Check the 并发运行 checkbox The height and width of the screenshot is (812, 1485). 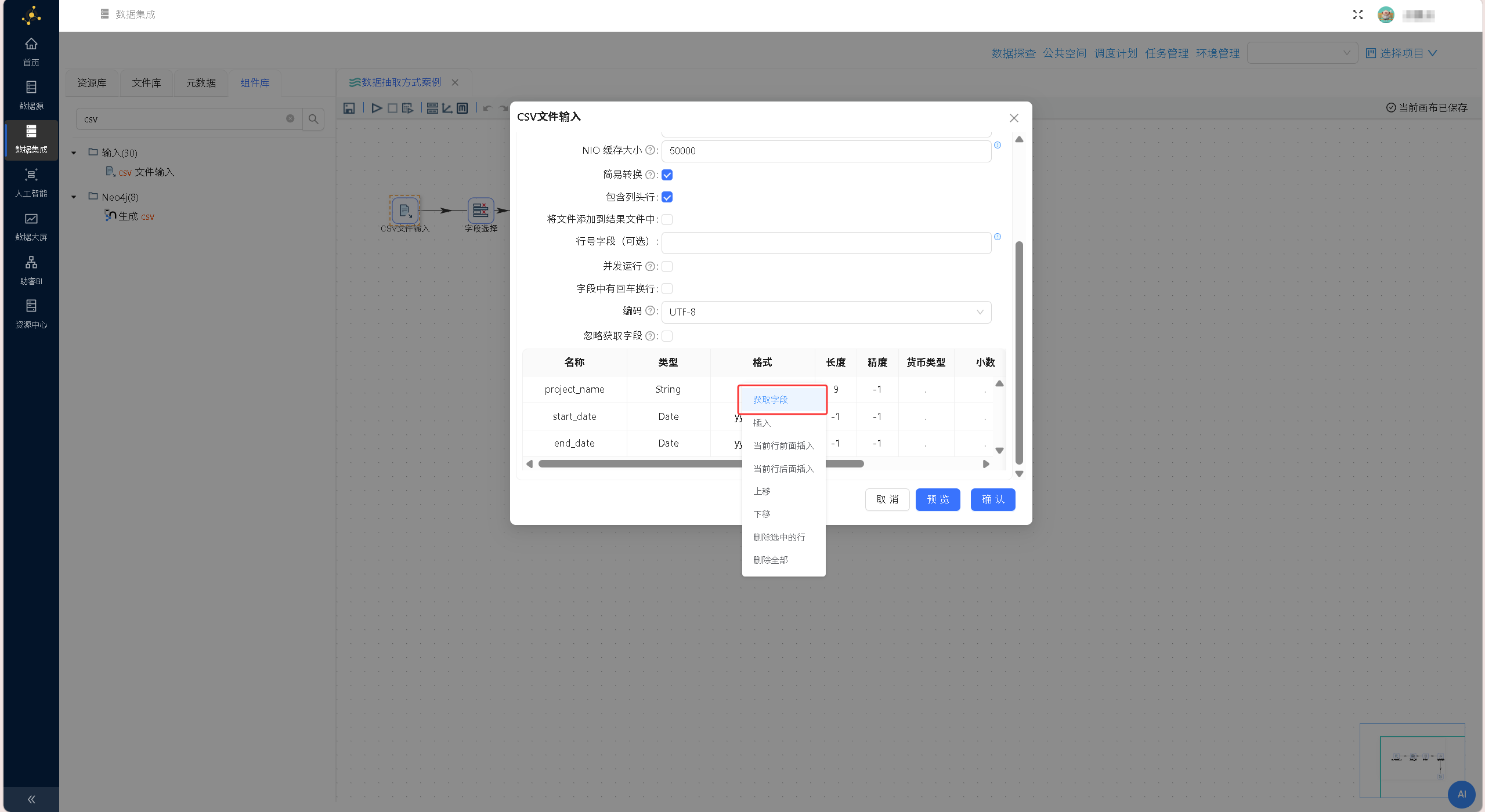[x=667, y=266]
